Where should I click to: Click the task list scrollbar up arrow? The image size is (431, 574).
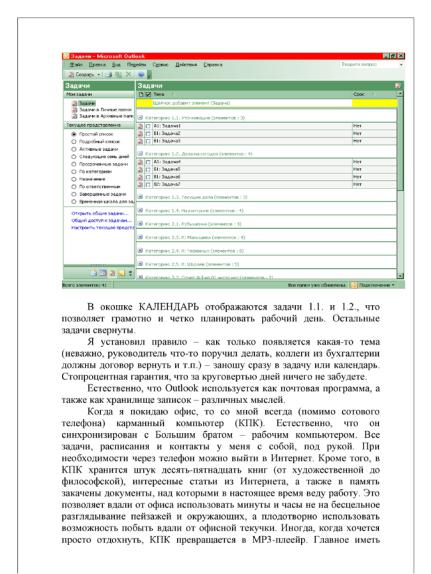click(x=400, y=94)
